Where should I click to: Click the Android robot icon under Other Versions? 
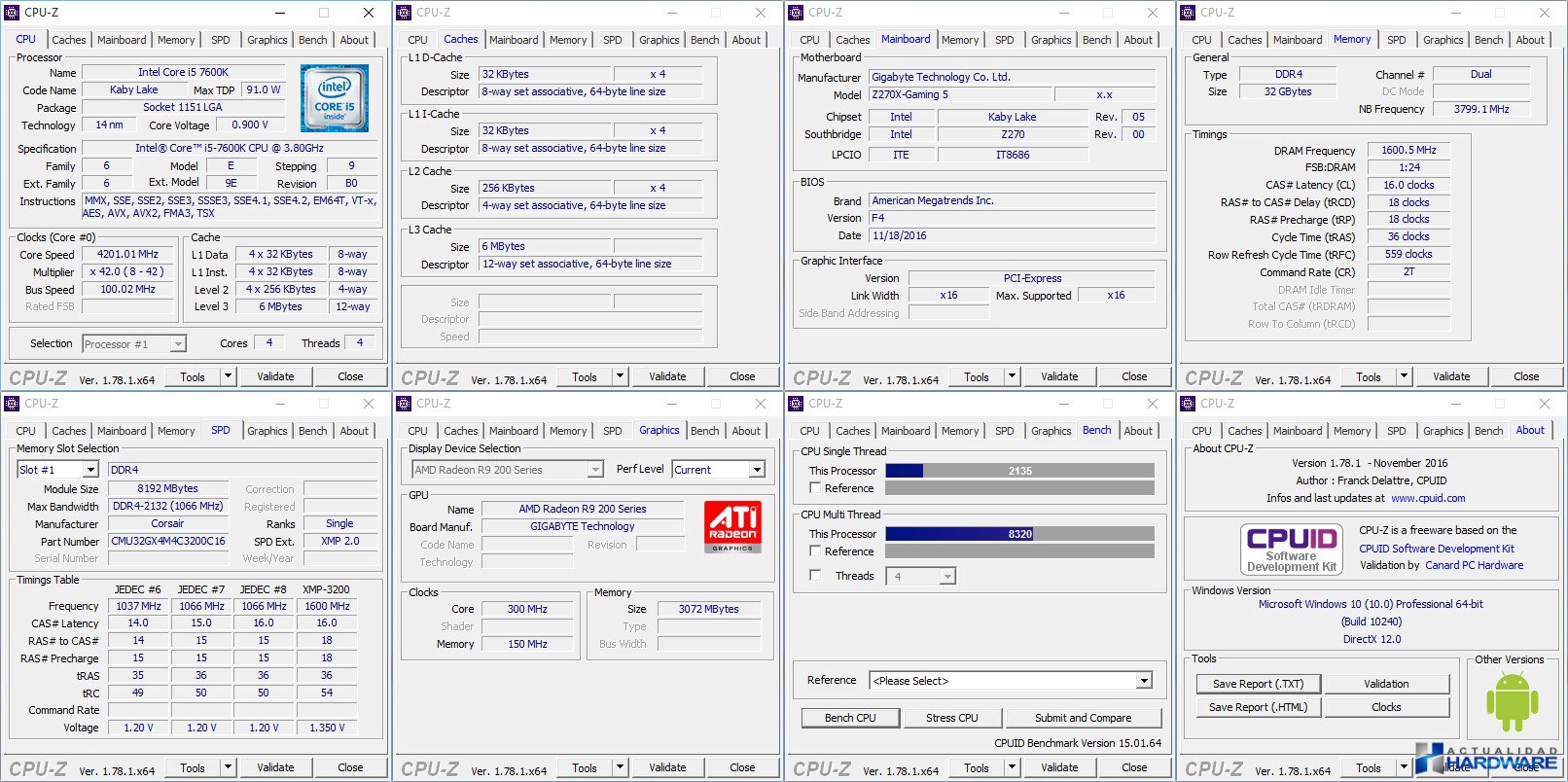click(x=1512, y=701)
